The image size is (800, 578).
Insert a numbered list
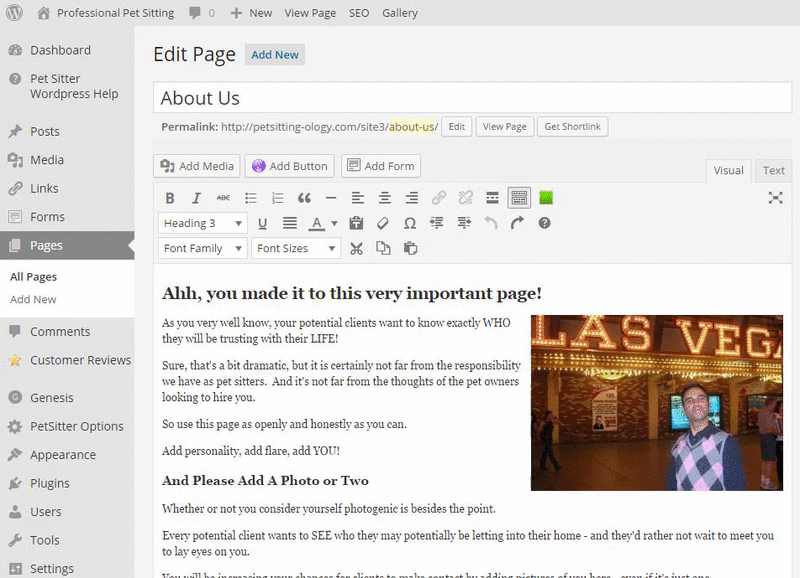(277, 198)
